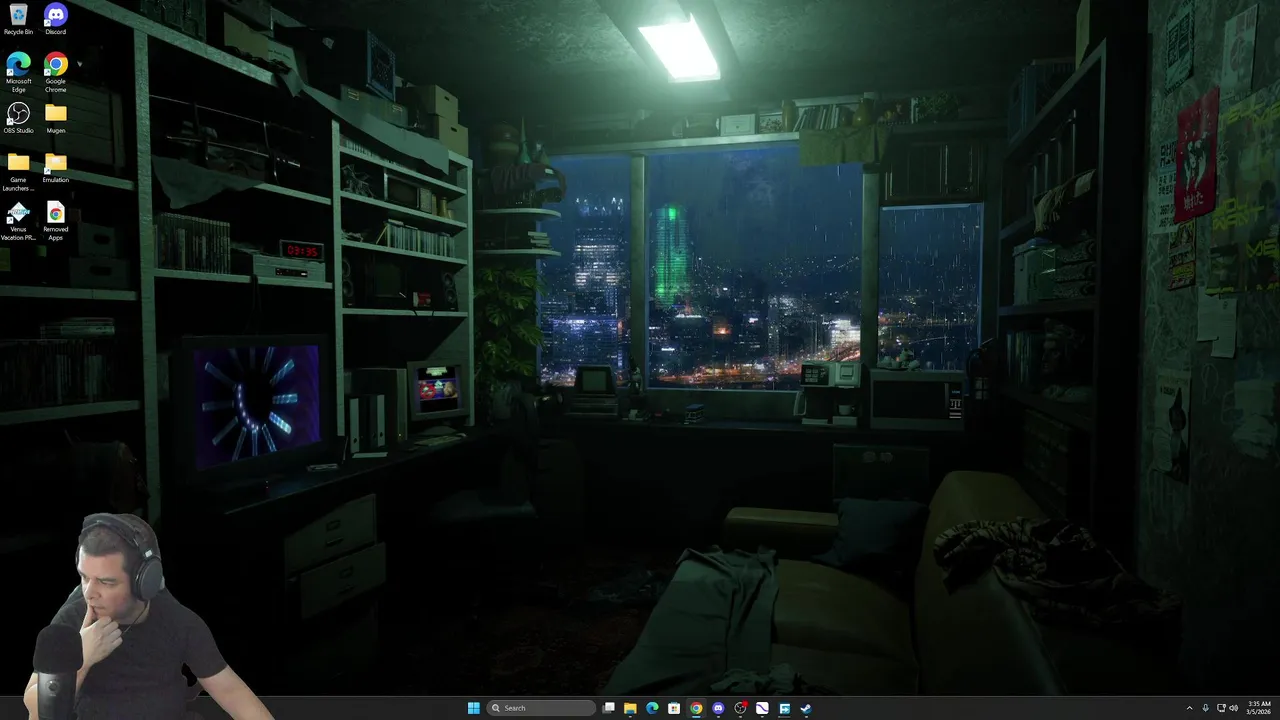Launch Microsoft Edge from the taskbar
This screenshot has height=720, width=1280.
tap(652, 708)
